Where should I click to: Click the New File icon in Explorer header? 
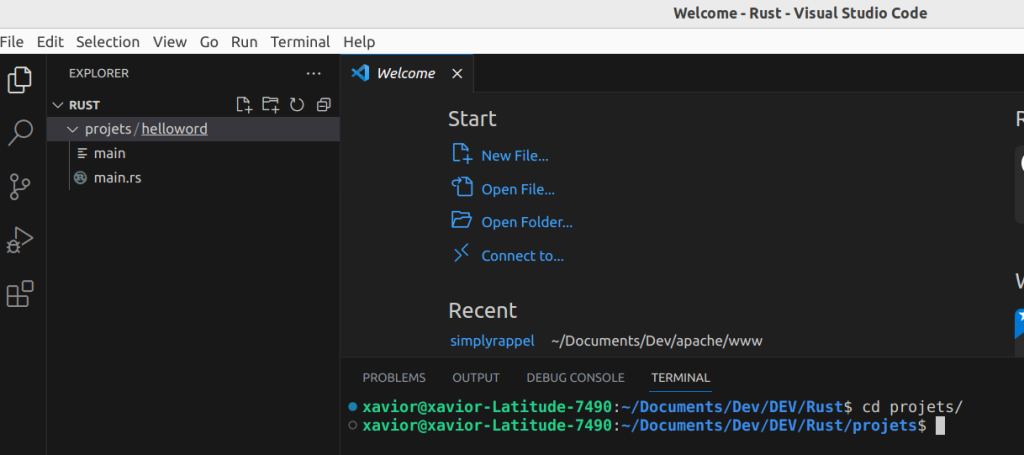tap(244, 104)
